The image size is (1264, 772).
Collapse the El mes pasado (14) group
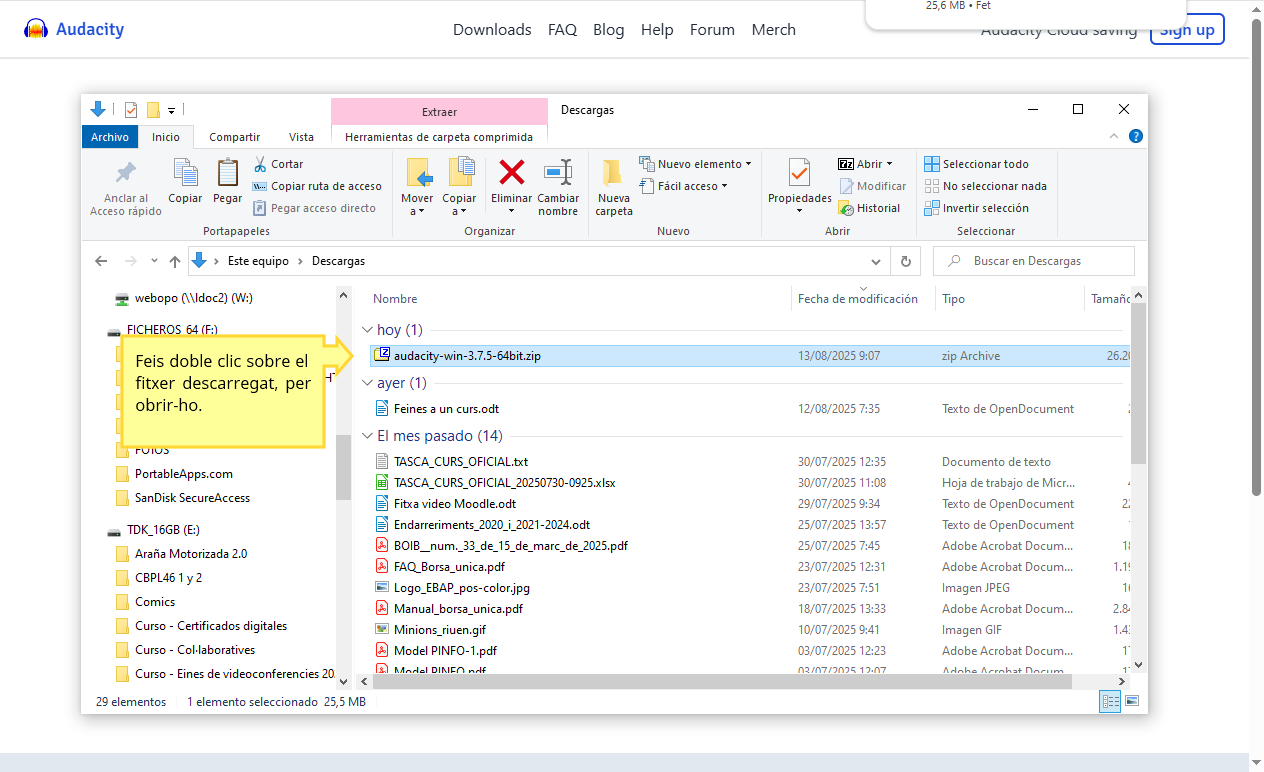(367, 436)
